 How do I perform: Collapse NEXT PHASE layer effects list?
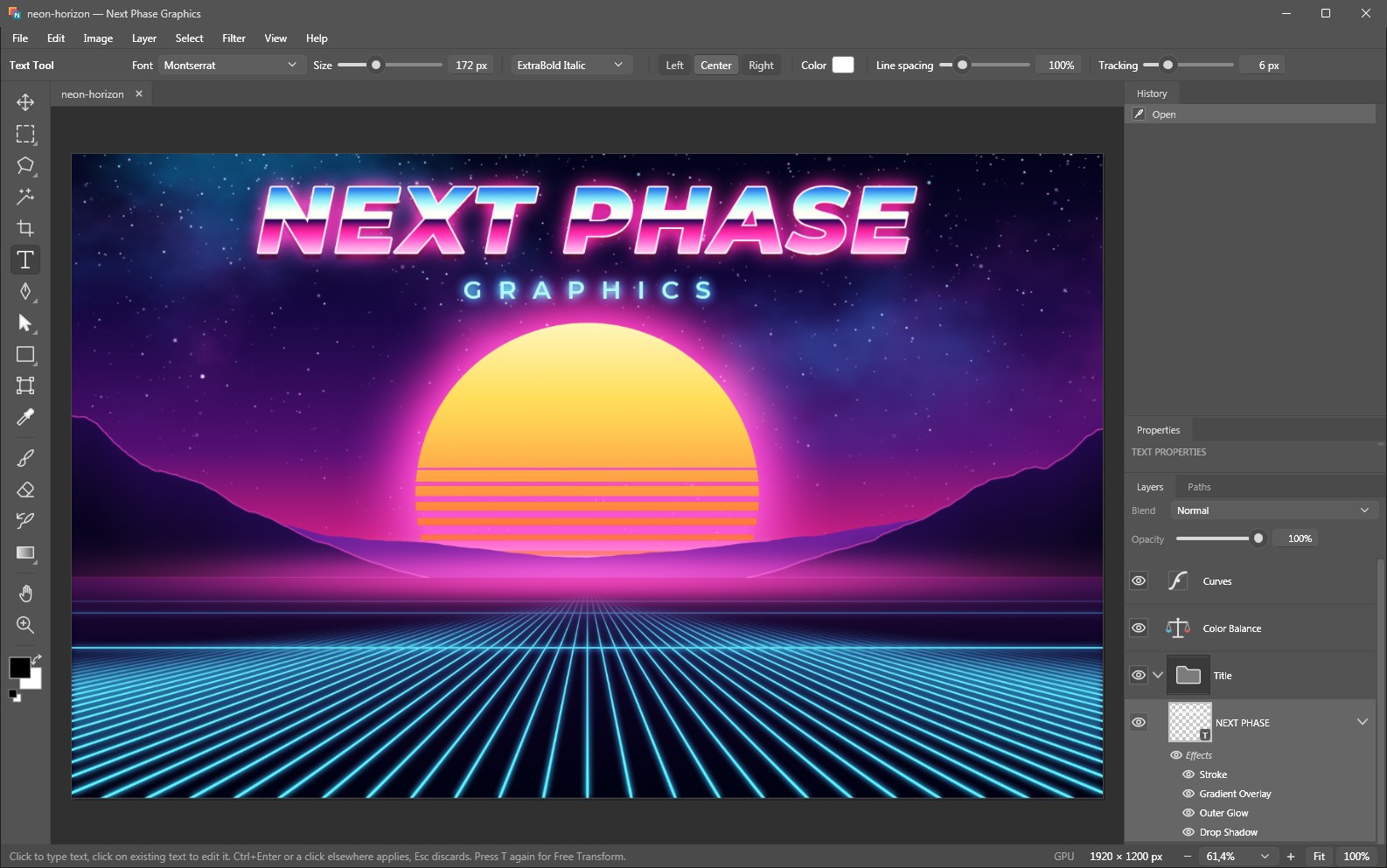click(x=1363, y=722)
